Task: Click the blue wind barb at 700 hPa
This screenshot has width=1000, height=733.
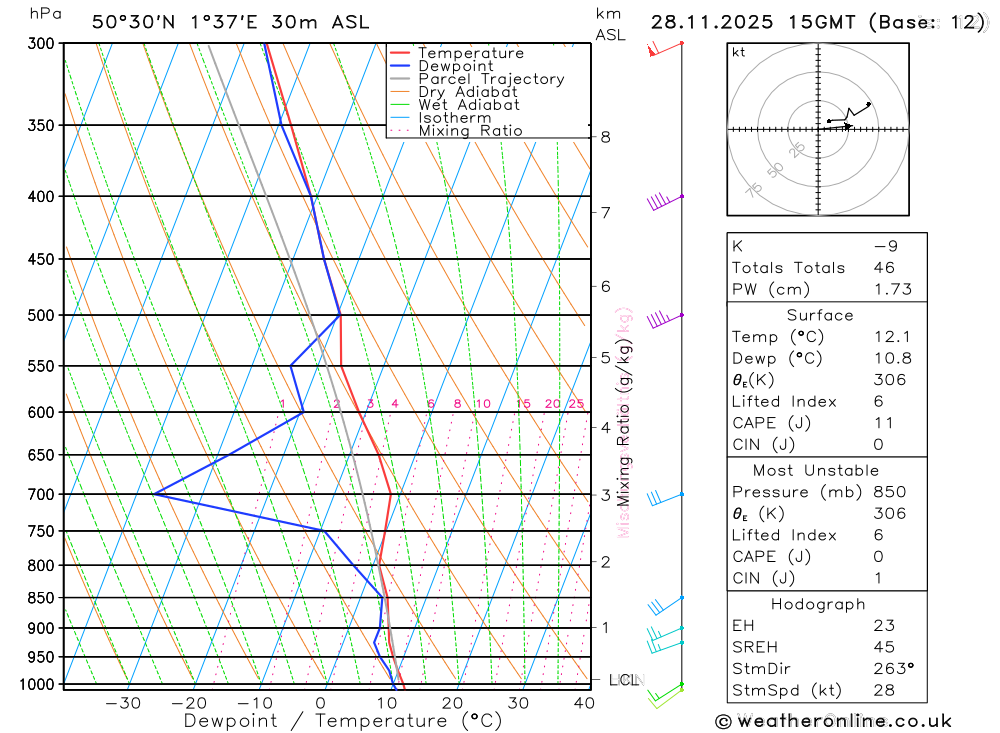Action: pos(665,498)
